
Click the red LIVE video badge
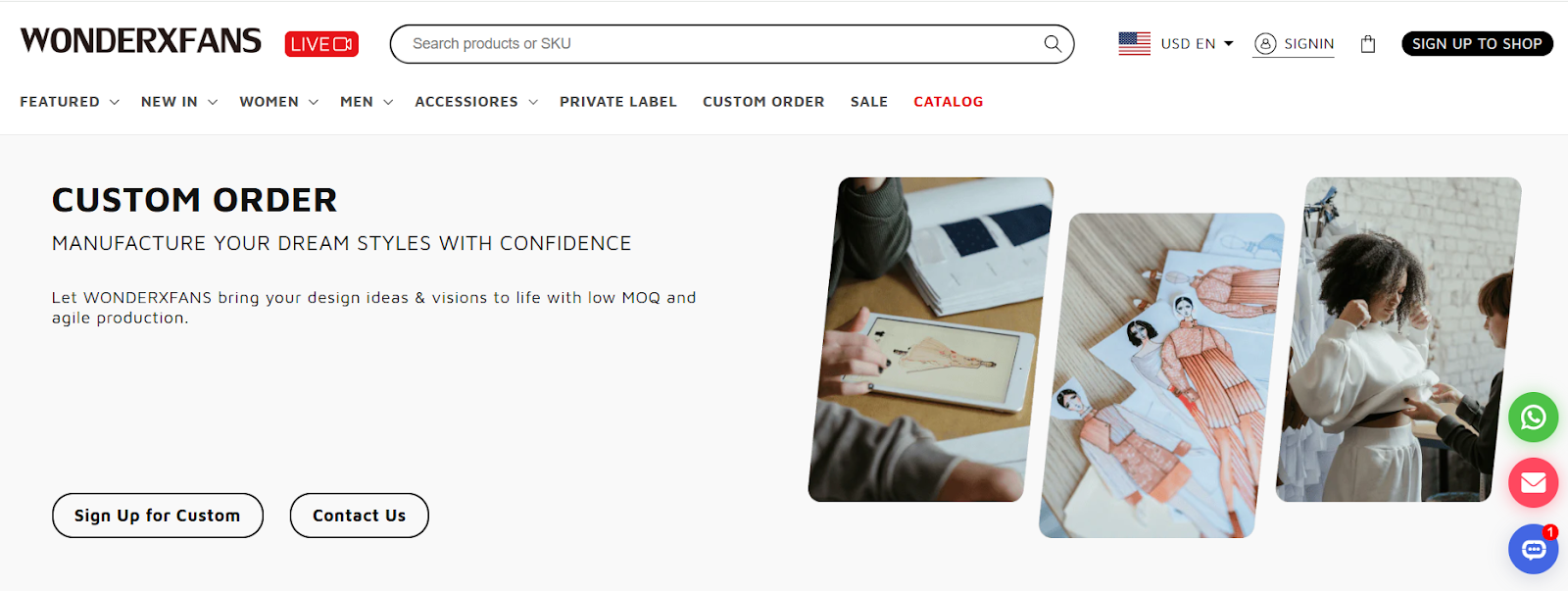tap(321, 44)
